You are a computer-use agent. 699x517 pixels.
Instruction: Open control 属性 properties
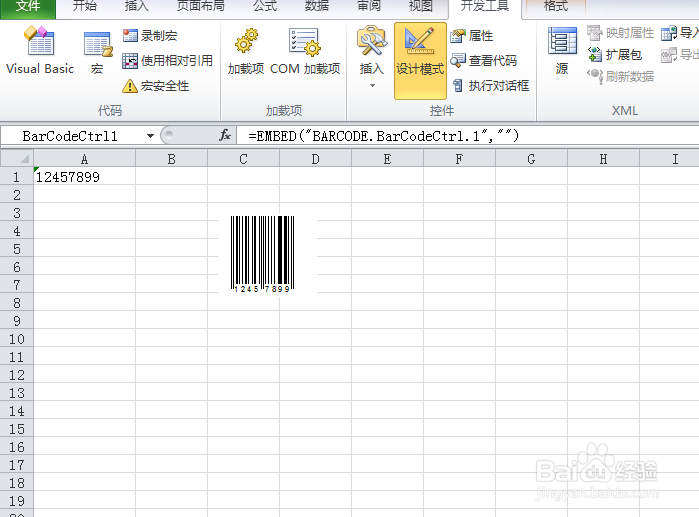[x=472, y=36]
